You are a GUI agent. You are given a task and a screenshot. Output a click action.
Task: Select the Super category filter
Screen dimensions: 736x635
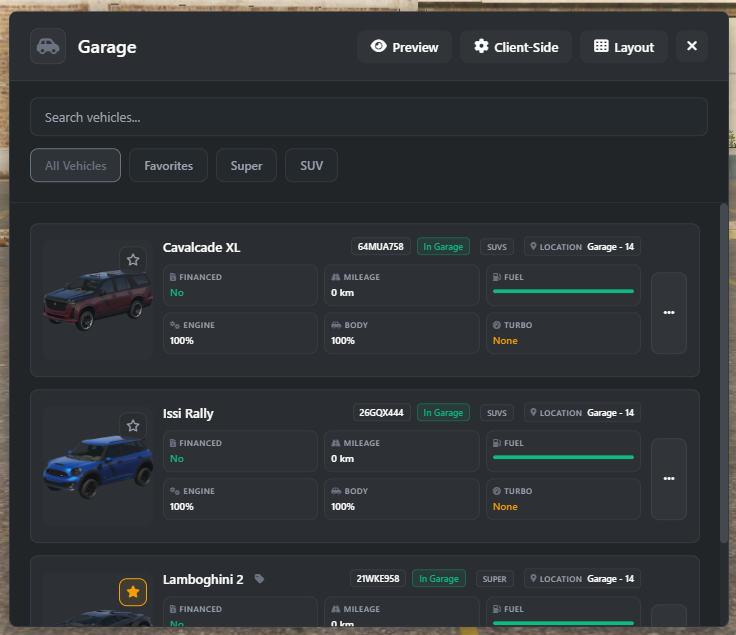tap(246, 166)
